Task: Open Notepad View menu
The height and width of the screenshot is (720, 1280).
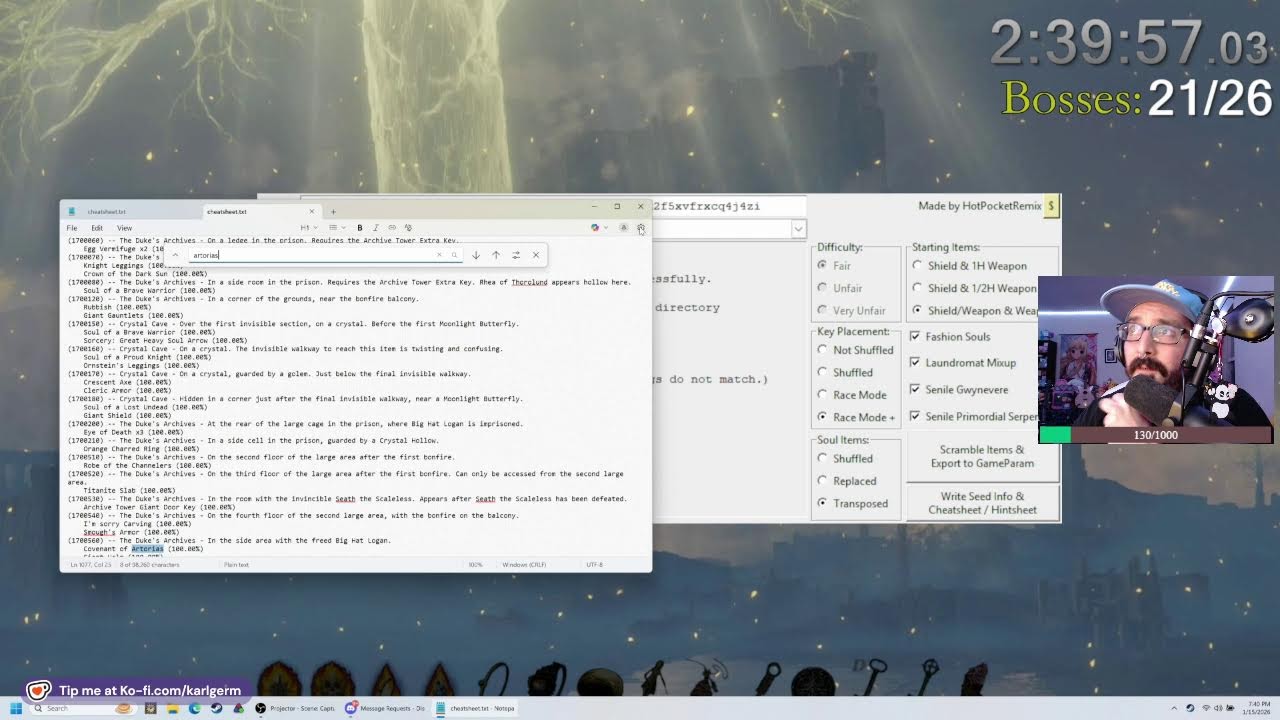Action: 124,228
